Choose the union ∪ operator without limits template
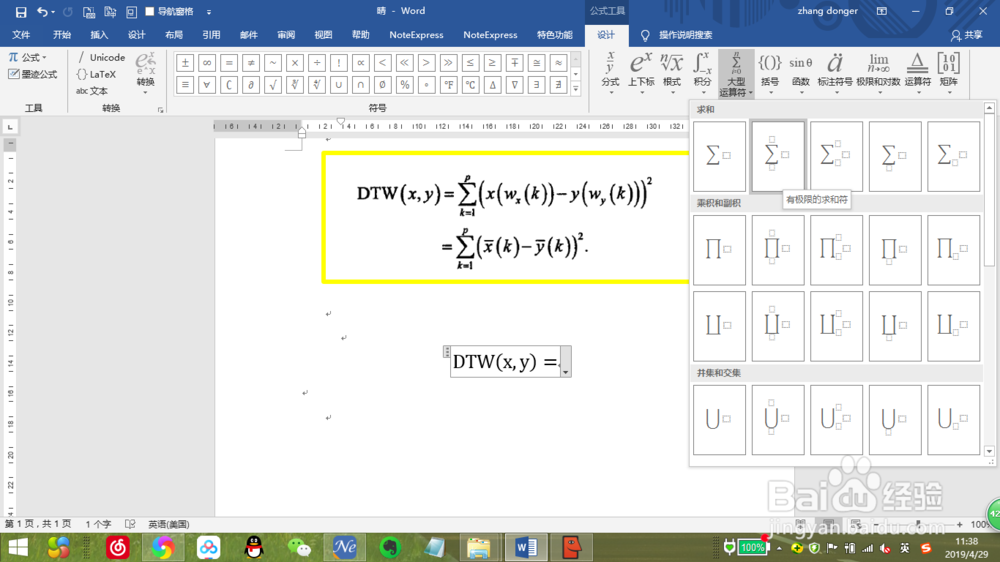 [x=719, y=419]
